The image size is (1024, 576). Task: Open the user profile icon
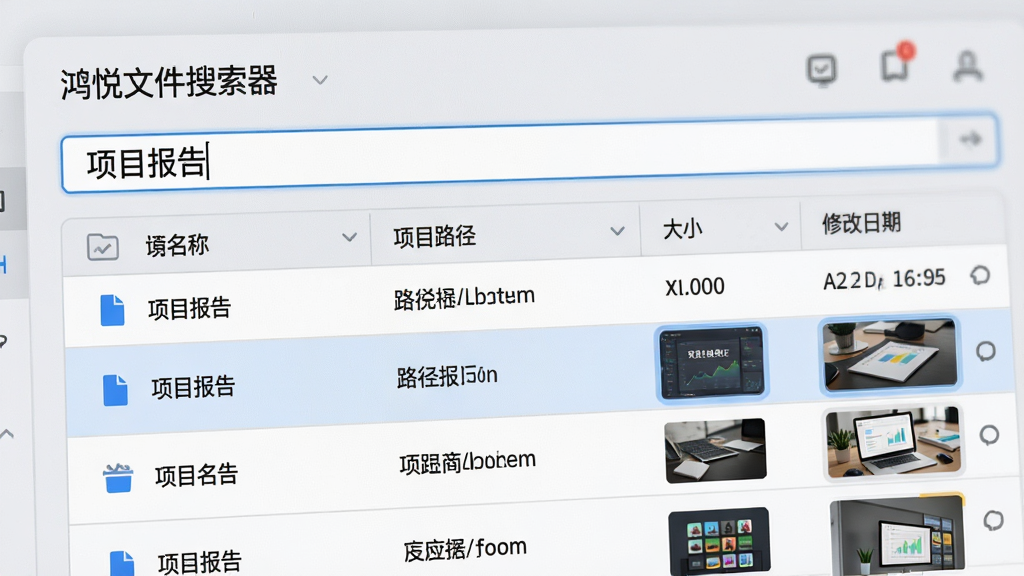point(967,66)
